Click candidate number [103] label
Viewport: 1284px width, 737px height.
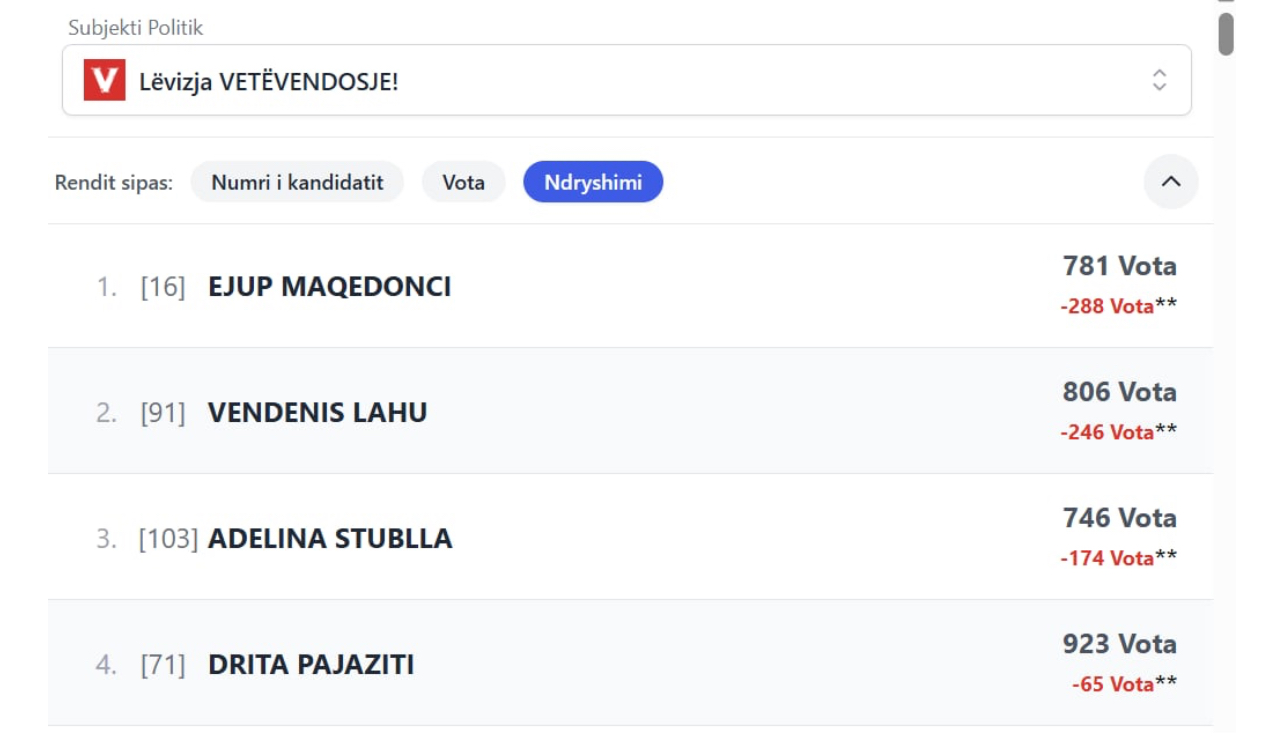point(168,539)
